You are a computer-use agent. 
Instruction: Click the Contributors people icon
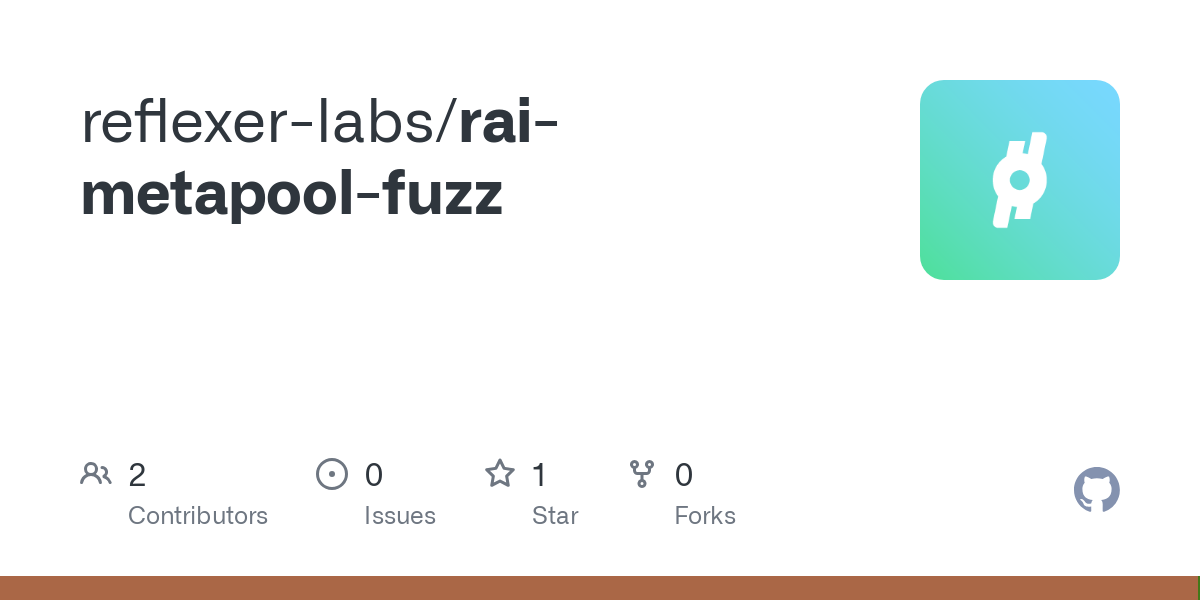(x=96, y=474)
